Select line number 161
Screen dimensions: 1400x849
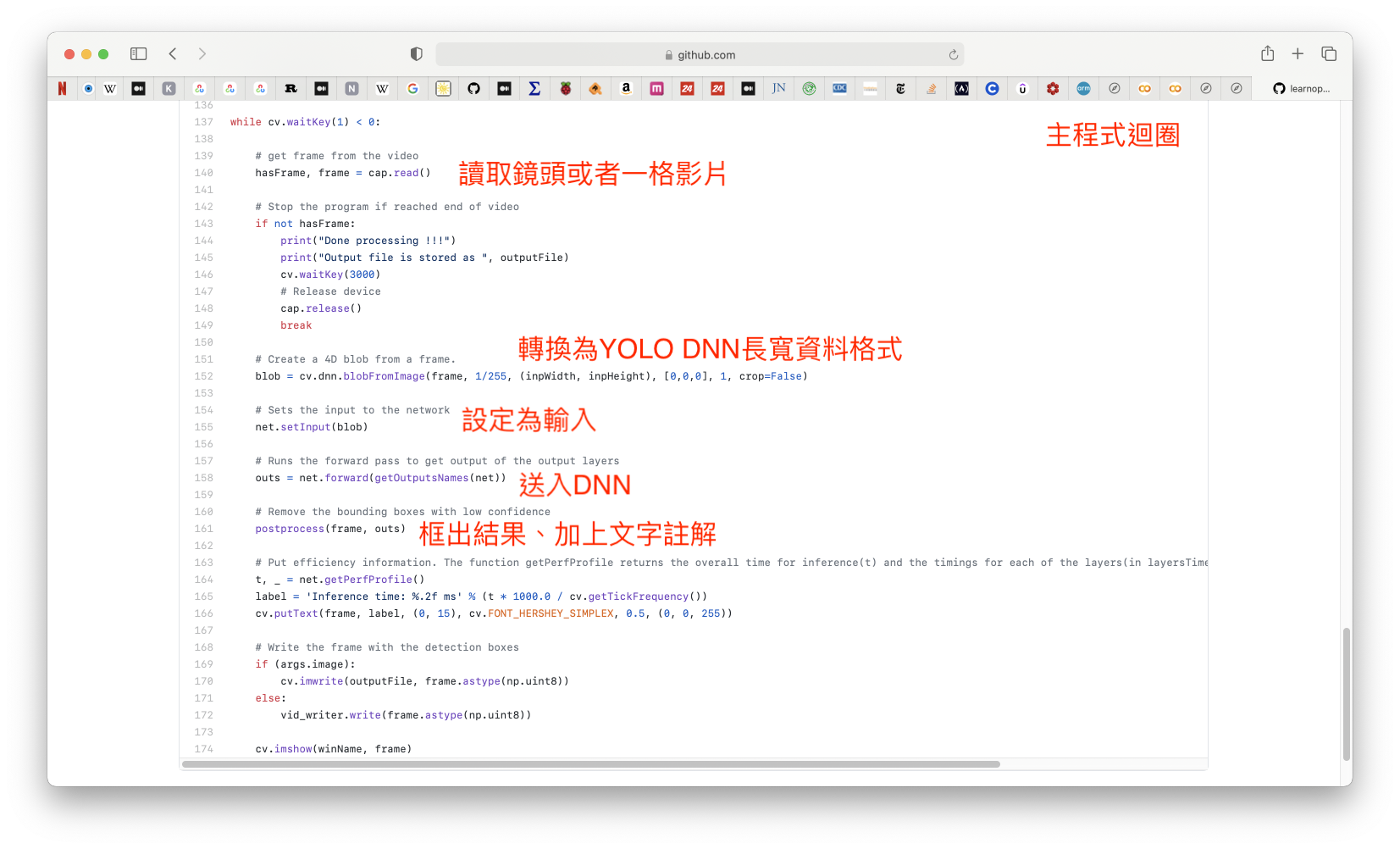pos(203,529)
